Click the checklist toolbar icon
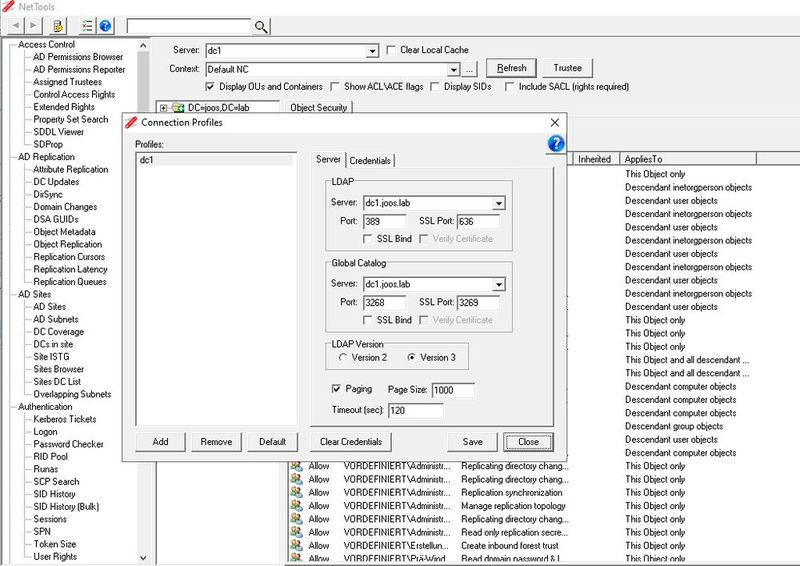The width and height of the screenshot is (800, 566). (x=88, y=26)
